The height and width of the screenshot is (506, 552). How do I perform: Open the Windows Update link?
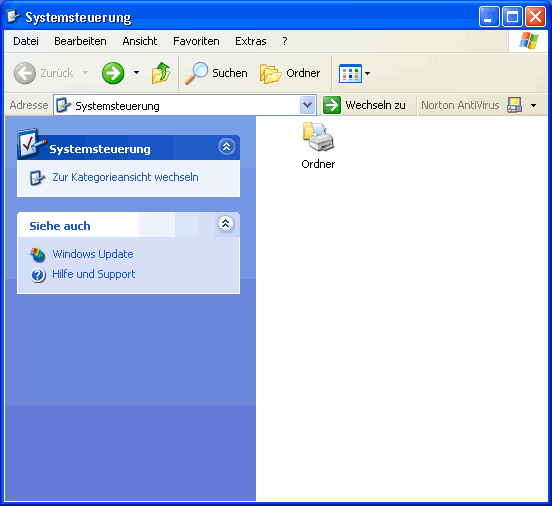click(93, 254)
